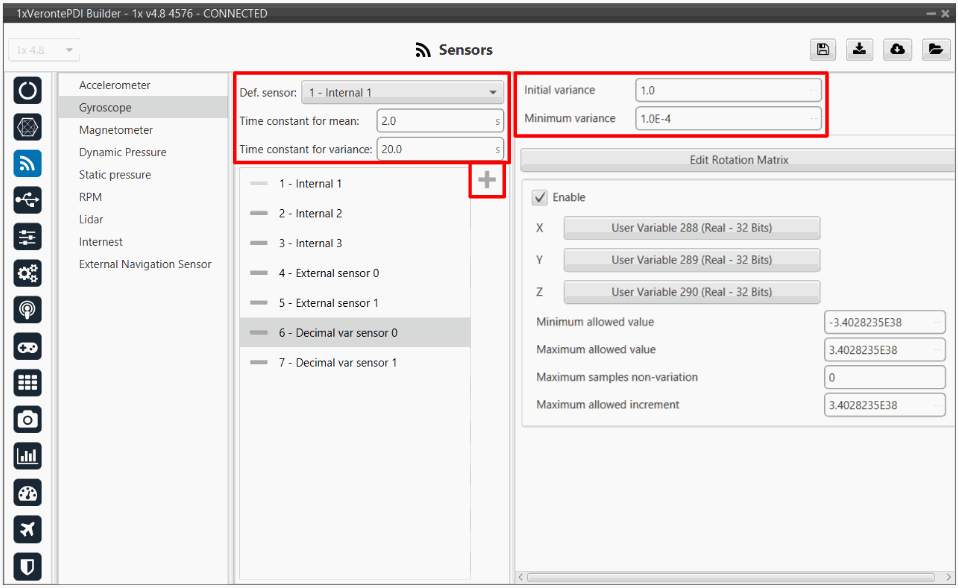
Task: Click the plus icon to add sensor
Action: 487,181
